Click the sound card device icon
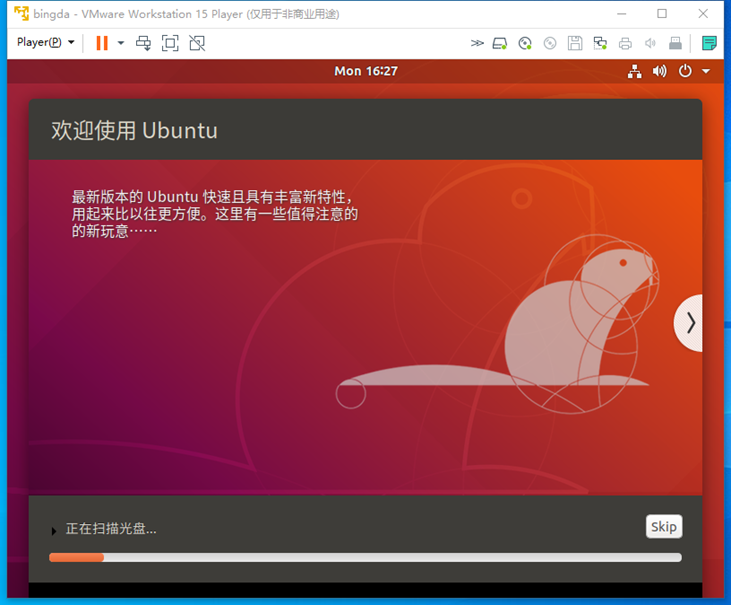 pos(650,44)
